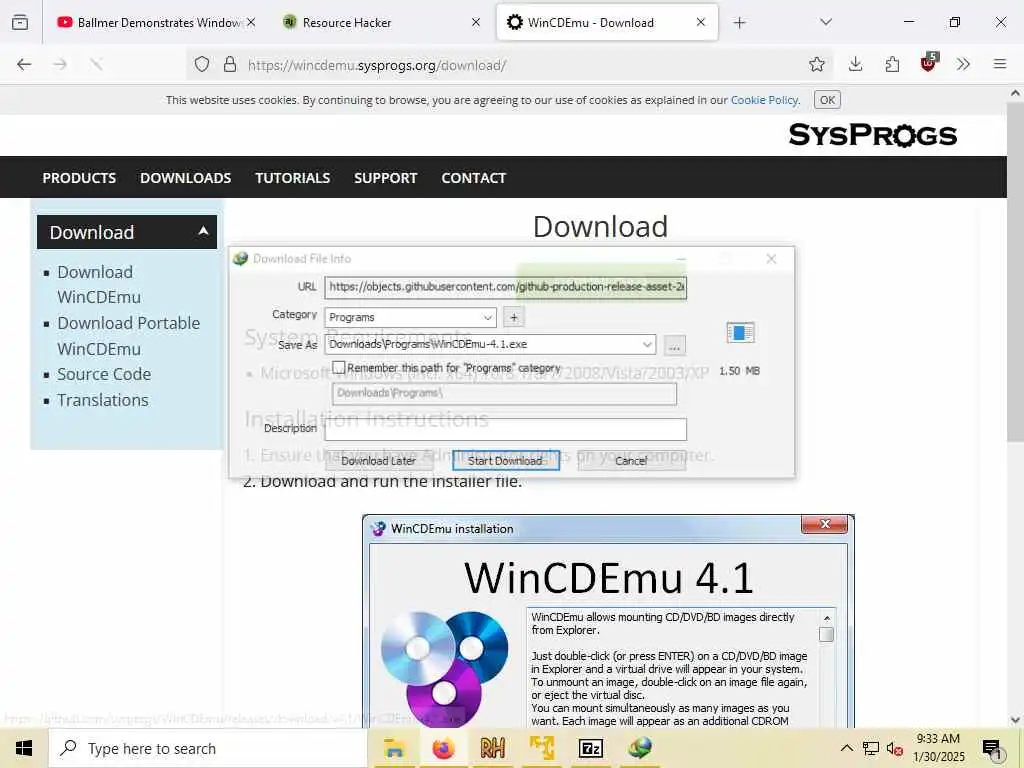Click the URL field in download dialog

tap(505, 287)
